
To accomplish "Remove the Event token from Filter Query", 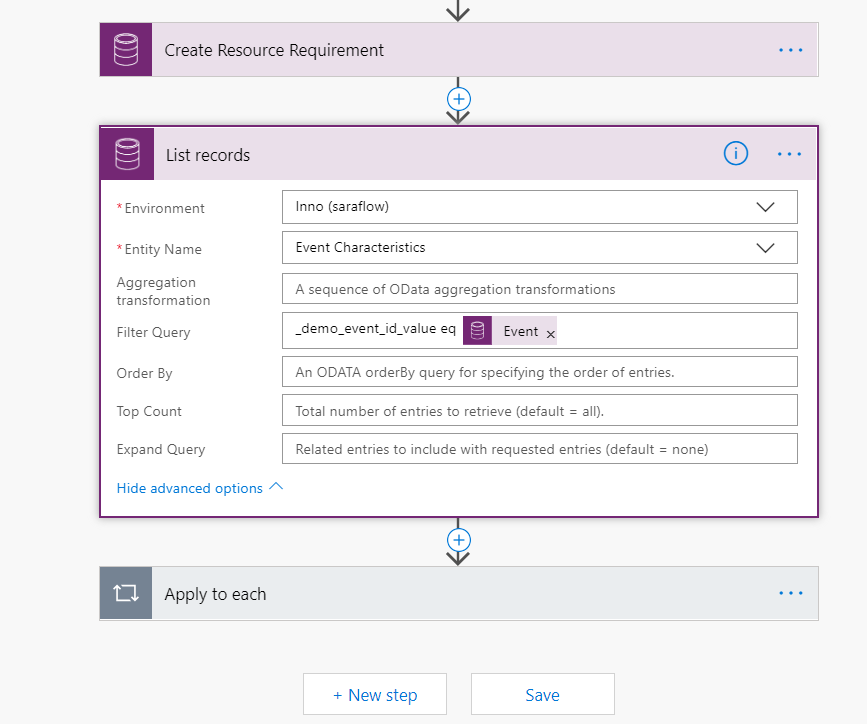I will point(550,333).
